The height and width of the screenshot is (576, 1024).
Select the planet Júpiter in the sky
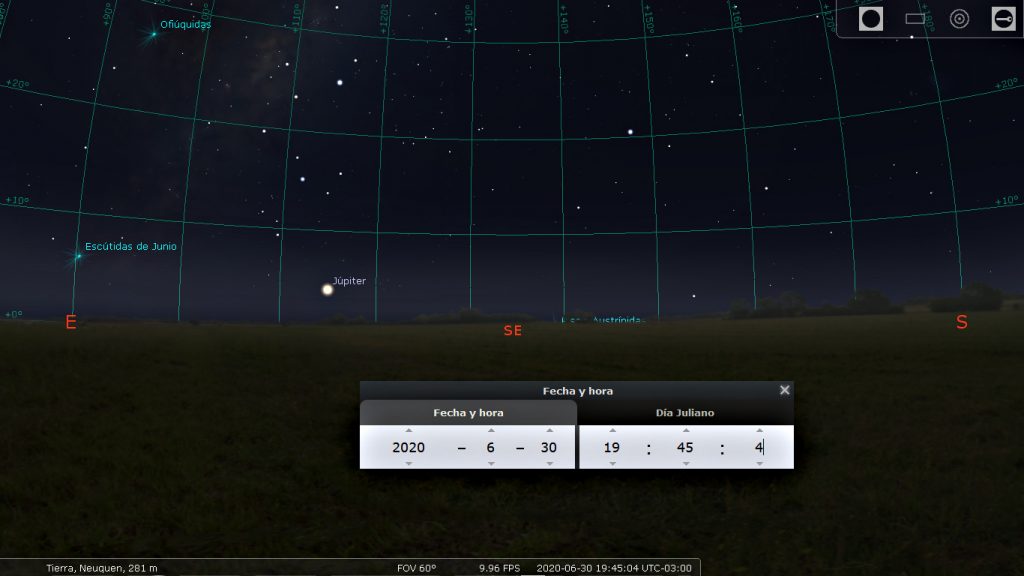click(327, 289)
